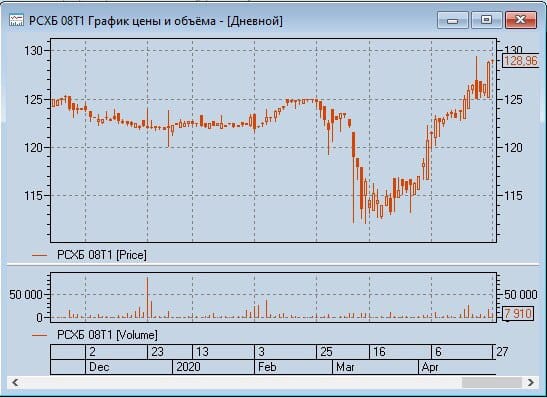Select the РСХБ 08Т1 [Volume] legend label
547x398 pixels.
click(107, 335)
